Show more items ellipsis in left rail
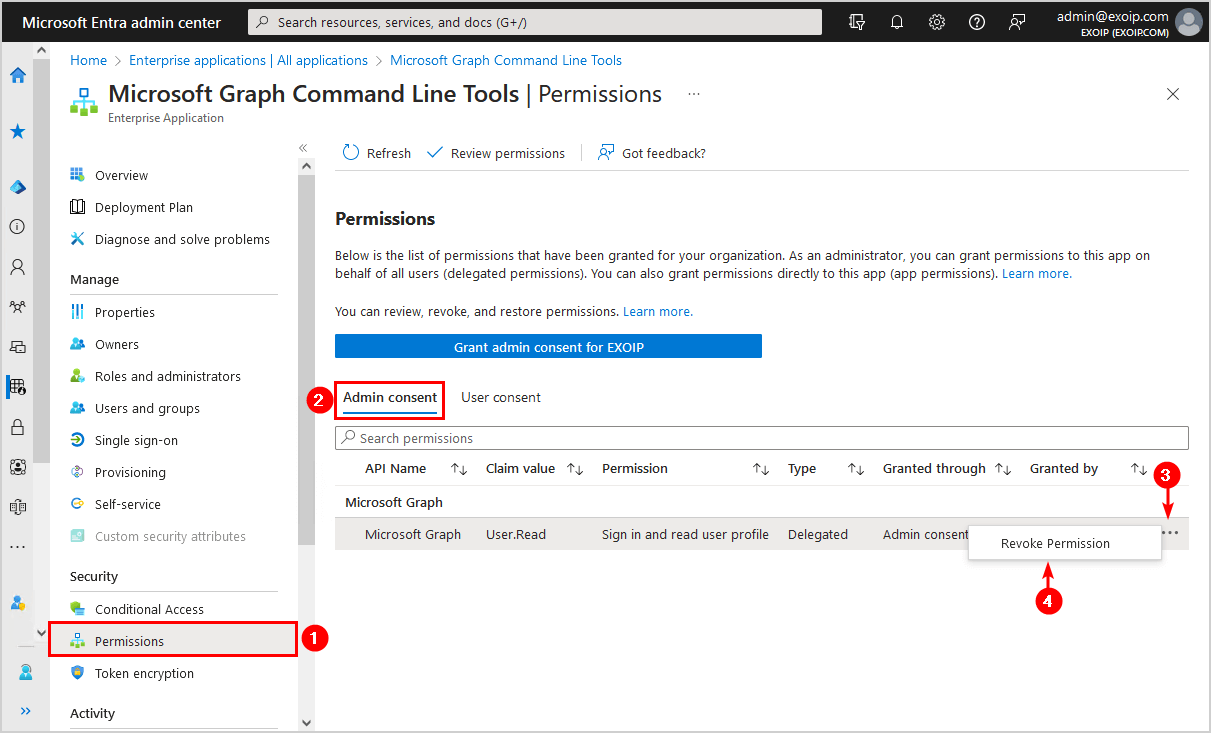Image resolution: width=1211 pixels, height=733 pixels. coord(17,547)
